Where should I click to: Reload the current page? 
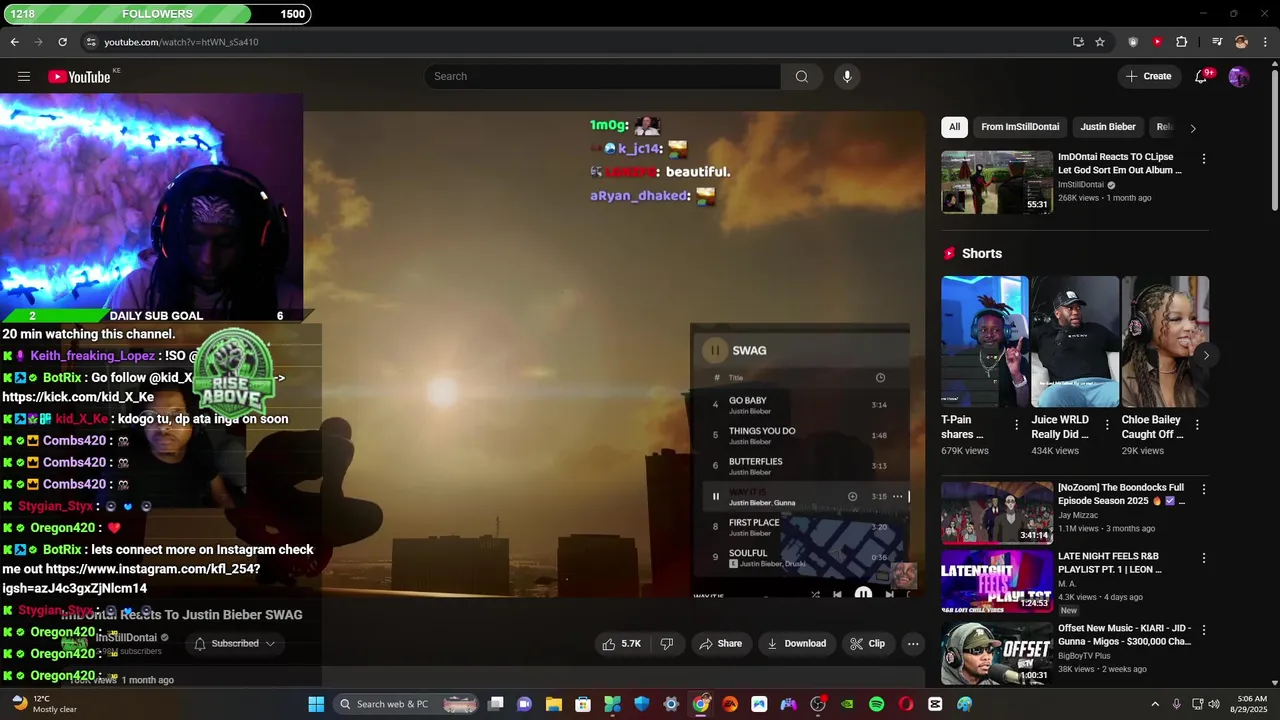pyautogui.click(x=63, y=42)
